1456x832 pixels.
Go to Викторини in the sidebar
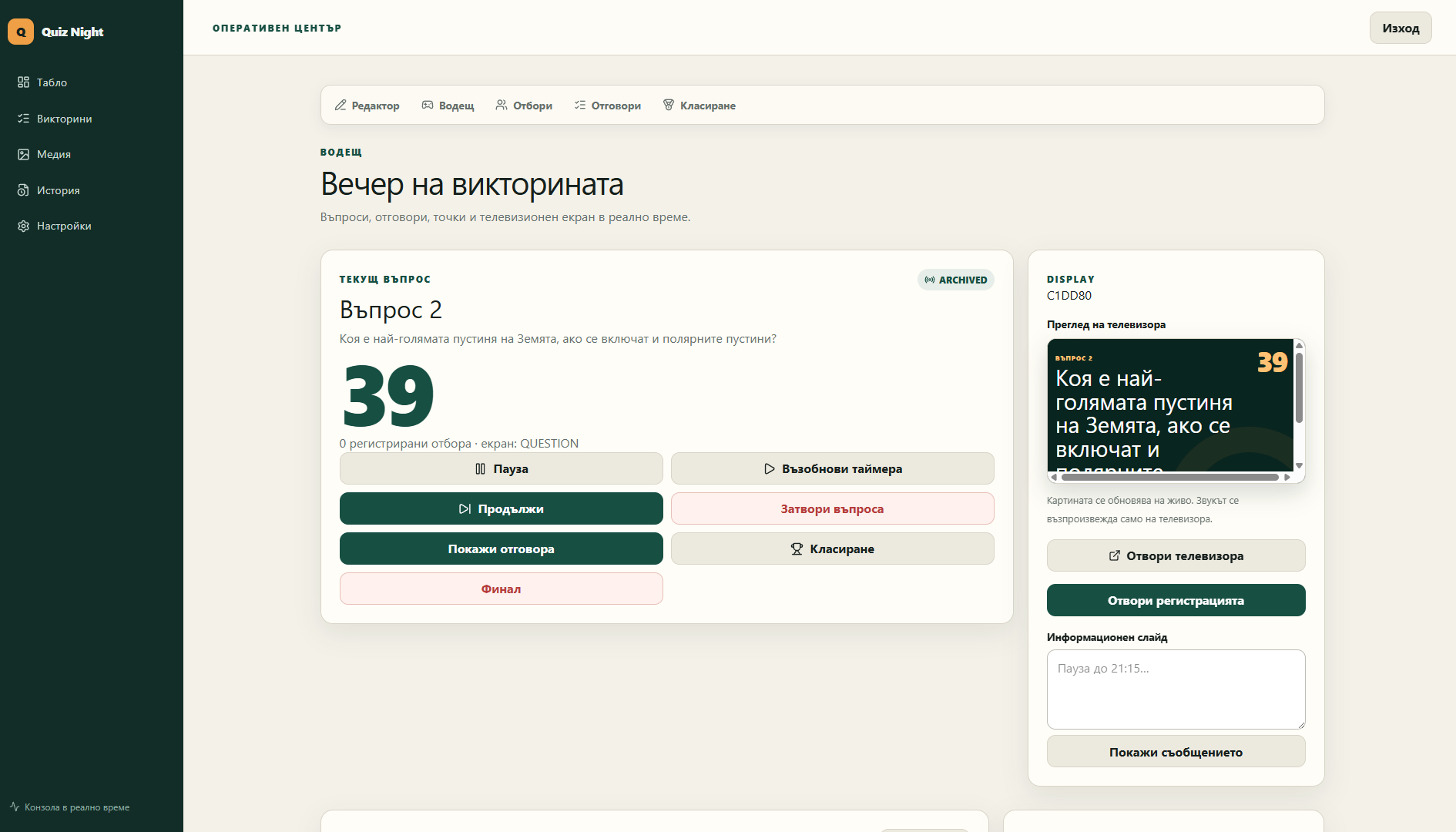click(92, 119)
